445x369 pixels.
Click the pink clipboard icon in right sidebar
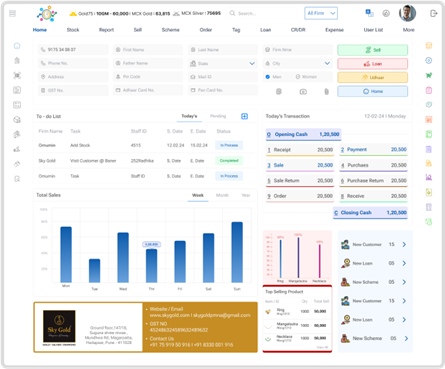click(429, 90)
